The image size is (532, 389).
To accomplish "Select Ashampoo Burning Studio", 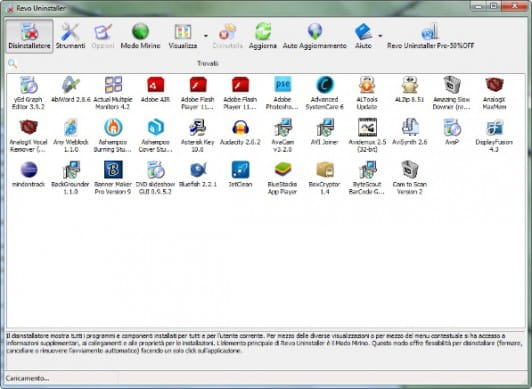I will tap(113, 136).
